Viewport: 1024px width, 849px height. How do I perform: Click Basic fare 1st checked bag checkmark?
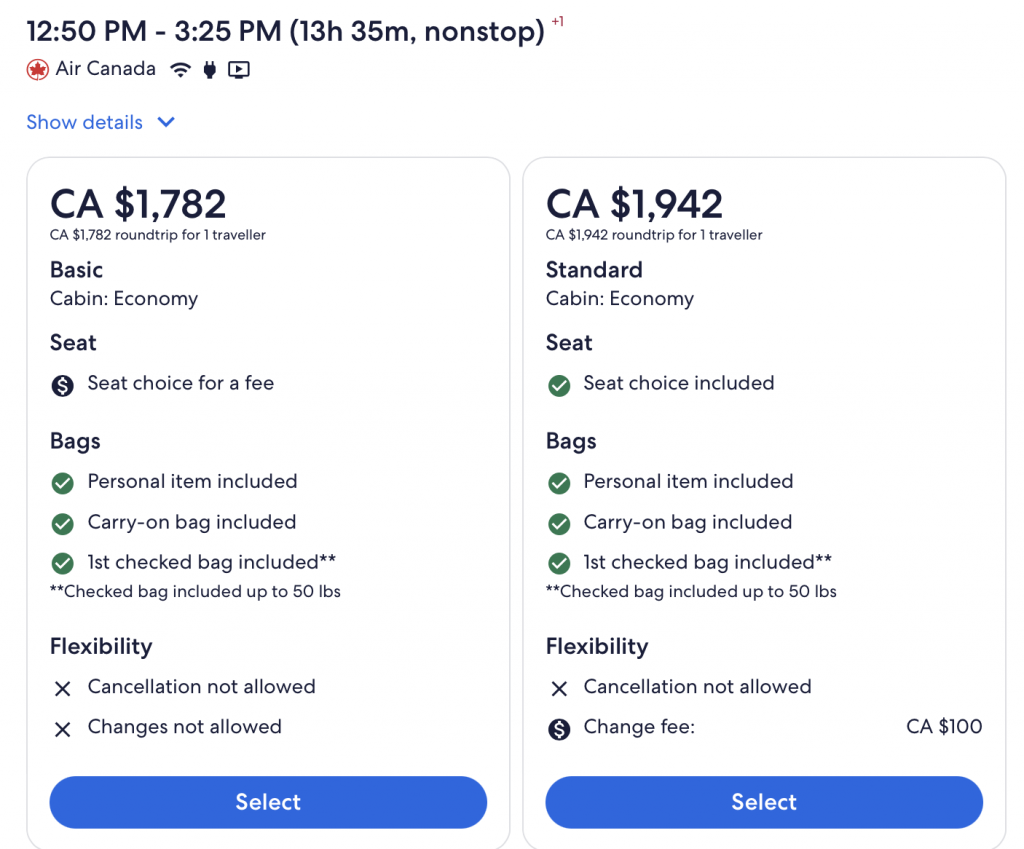pos(63,563)
